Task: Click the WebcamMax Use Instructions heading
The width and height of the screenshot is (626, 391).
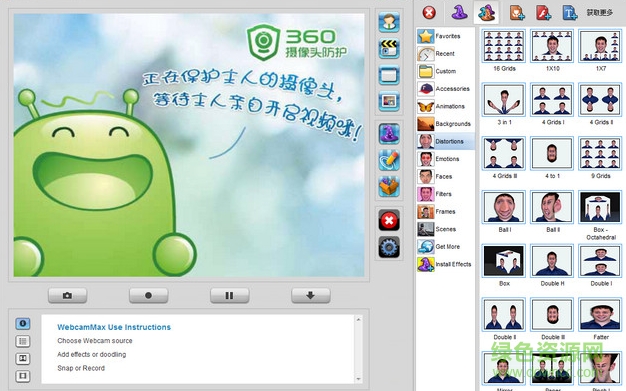Action: tap(114, 327)
